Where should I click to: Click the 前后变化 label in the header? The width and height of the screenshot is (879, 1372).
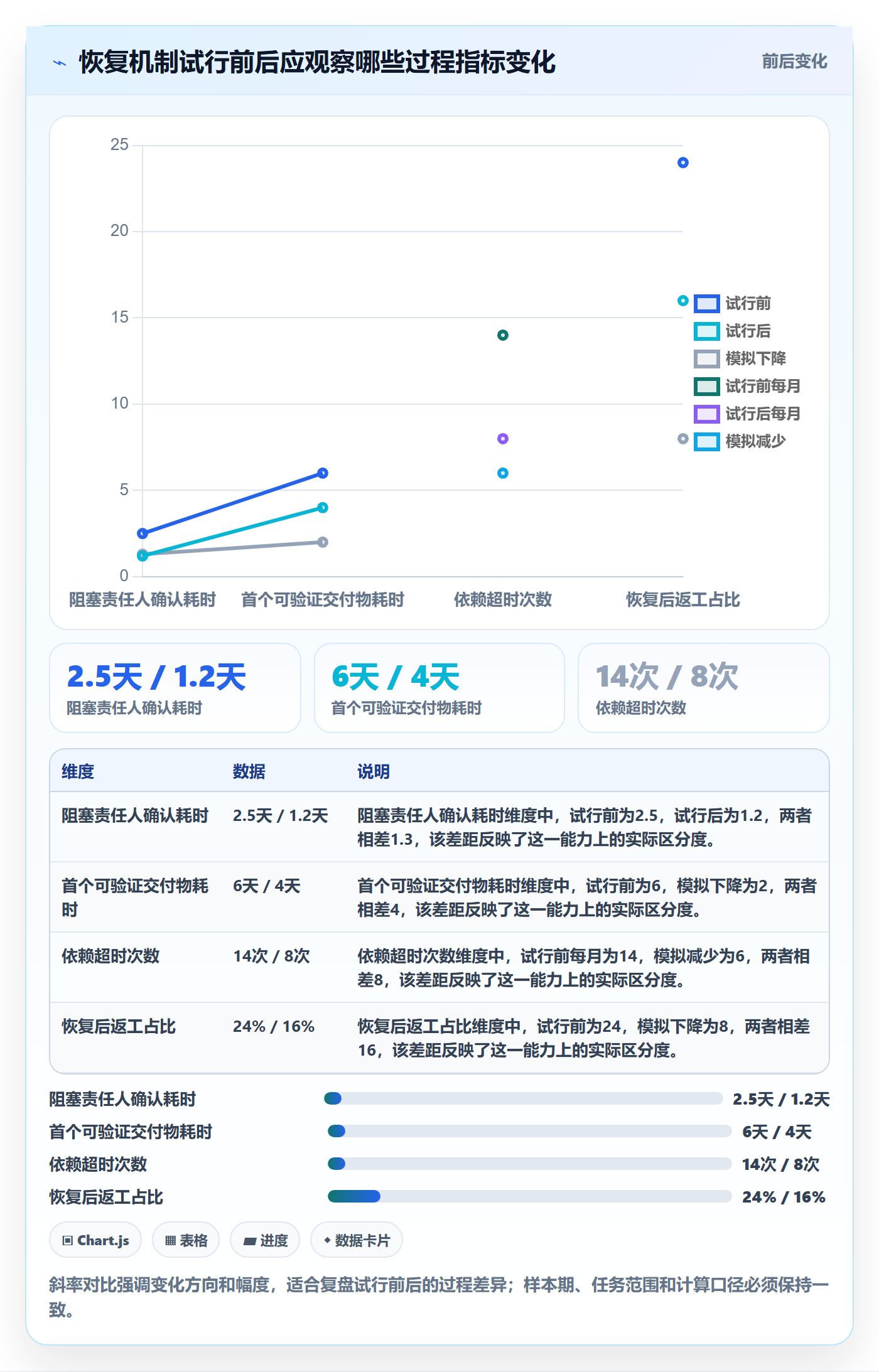(x=794, y=62)
